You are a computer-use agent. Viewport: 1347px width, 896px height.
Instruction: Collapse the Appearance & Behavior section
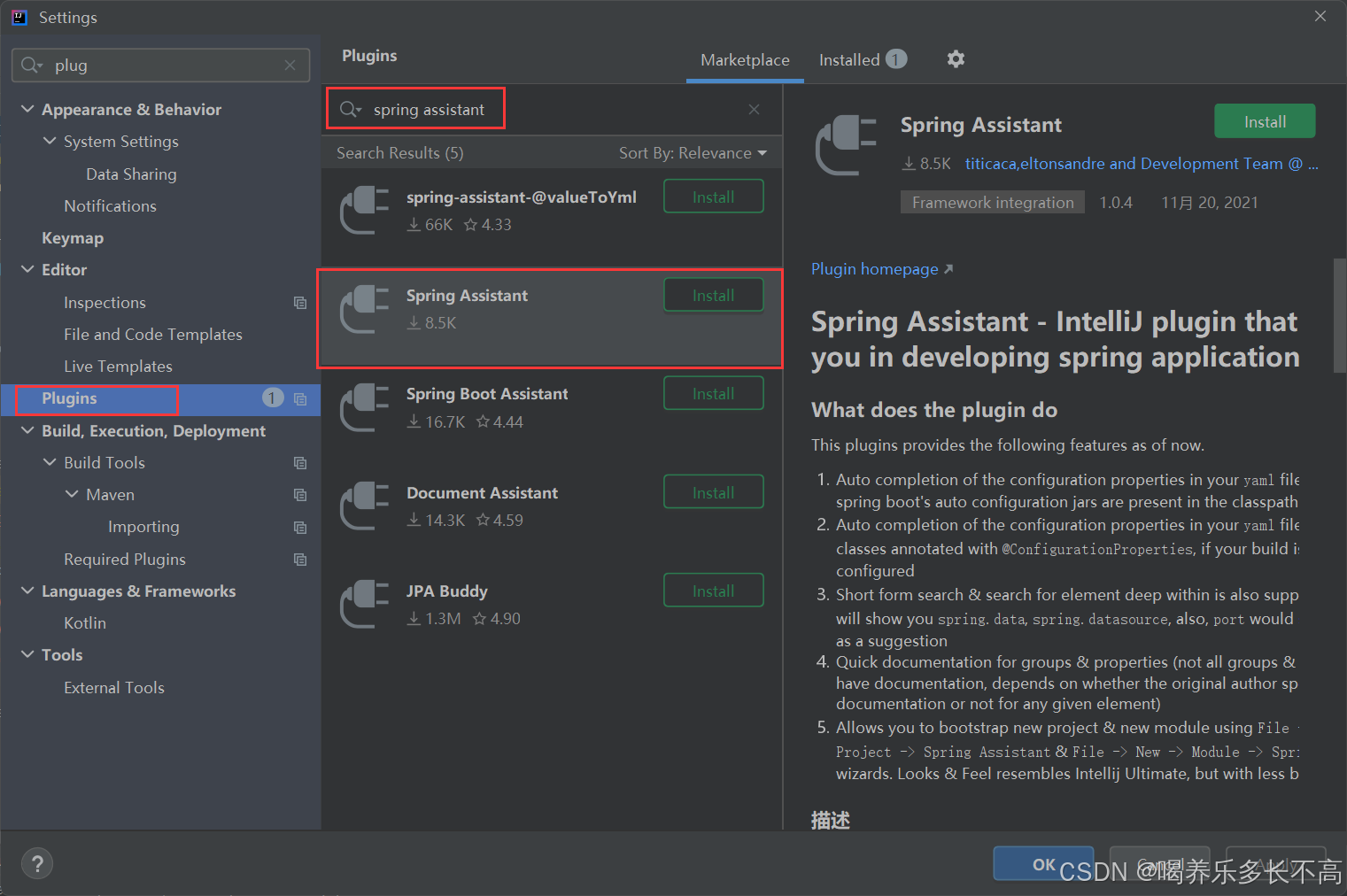click(27, 109)
